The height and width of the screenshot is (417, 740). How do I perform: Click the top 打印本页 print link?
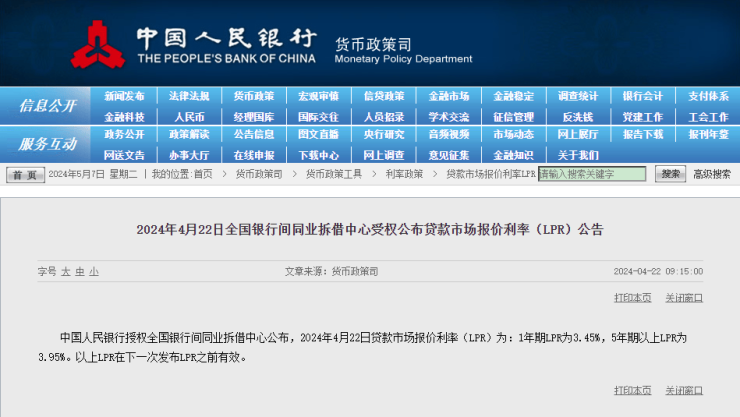632,297
